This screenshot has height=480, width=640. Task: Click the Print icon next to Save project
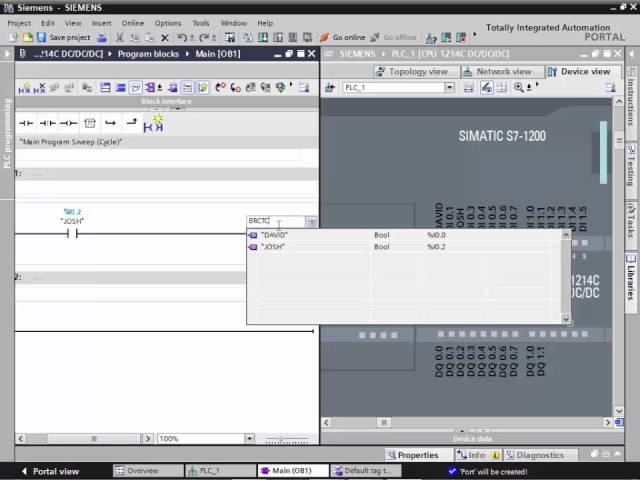tap(102, 38)
